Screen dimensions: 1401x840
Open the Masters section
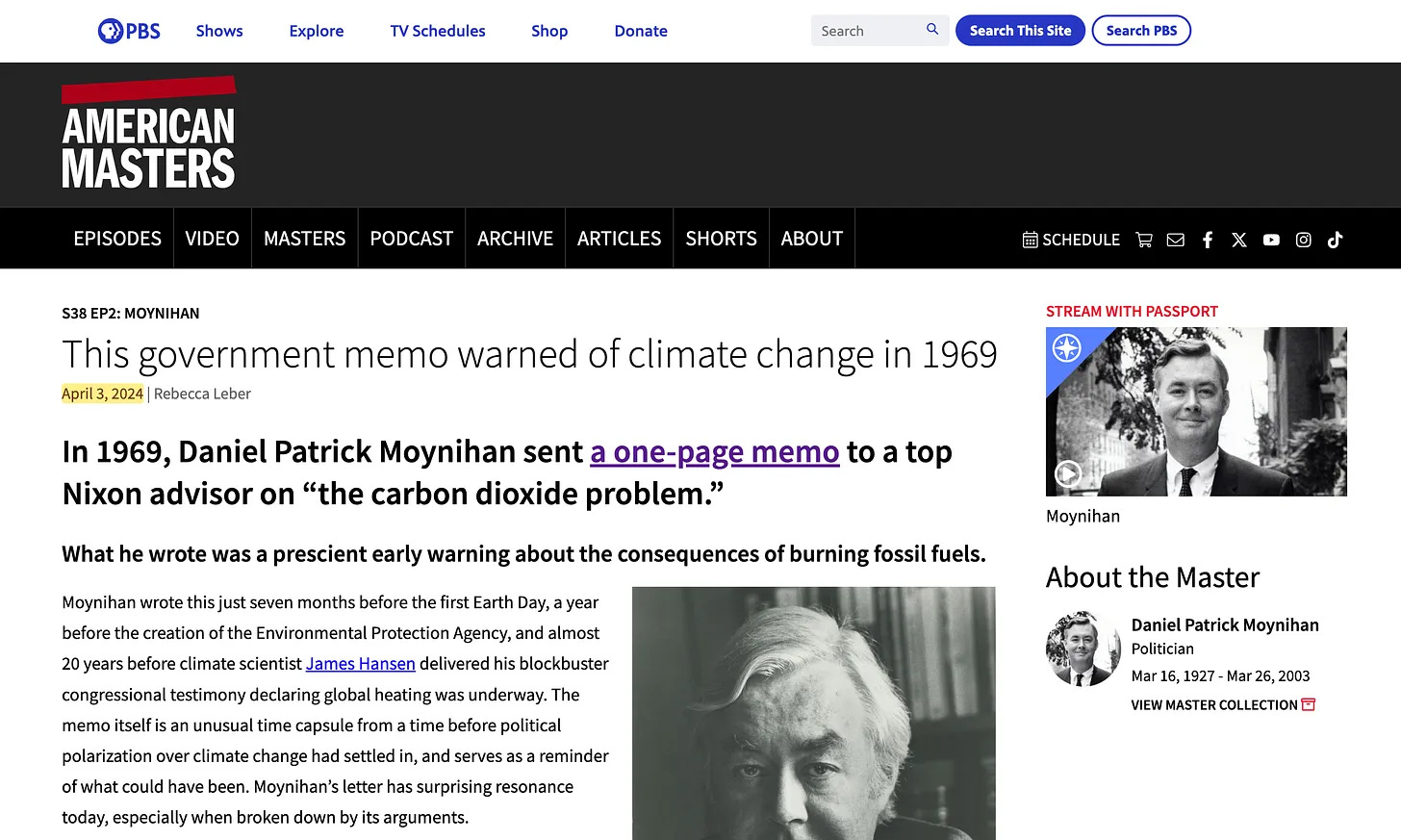[x=304, y=239]
